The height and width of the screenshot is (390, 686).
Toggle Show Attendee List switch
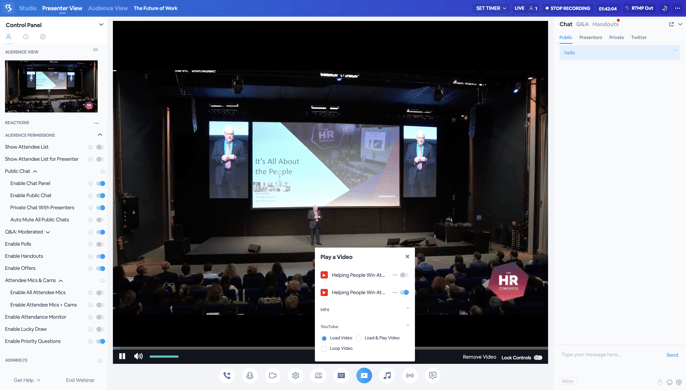tap(100, 147)
